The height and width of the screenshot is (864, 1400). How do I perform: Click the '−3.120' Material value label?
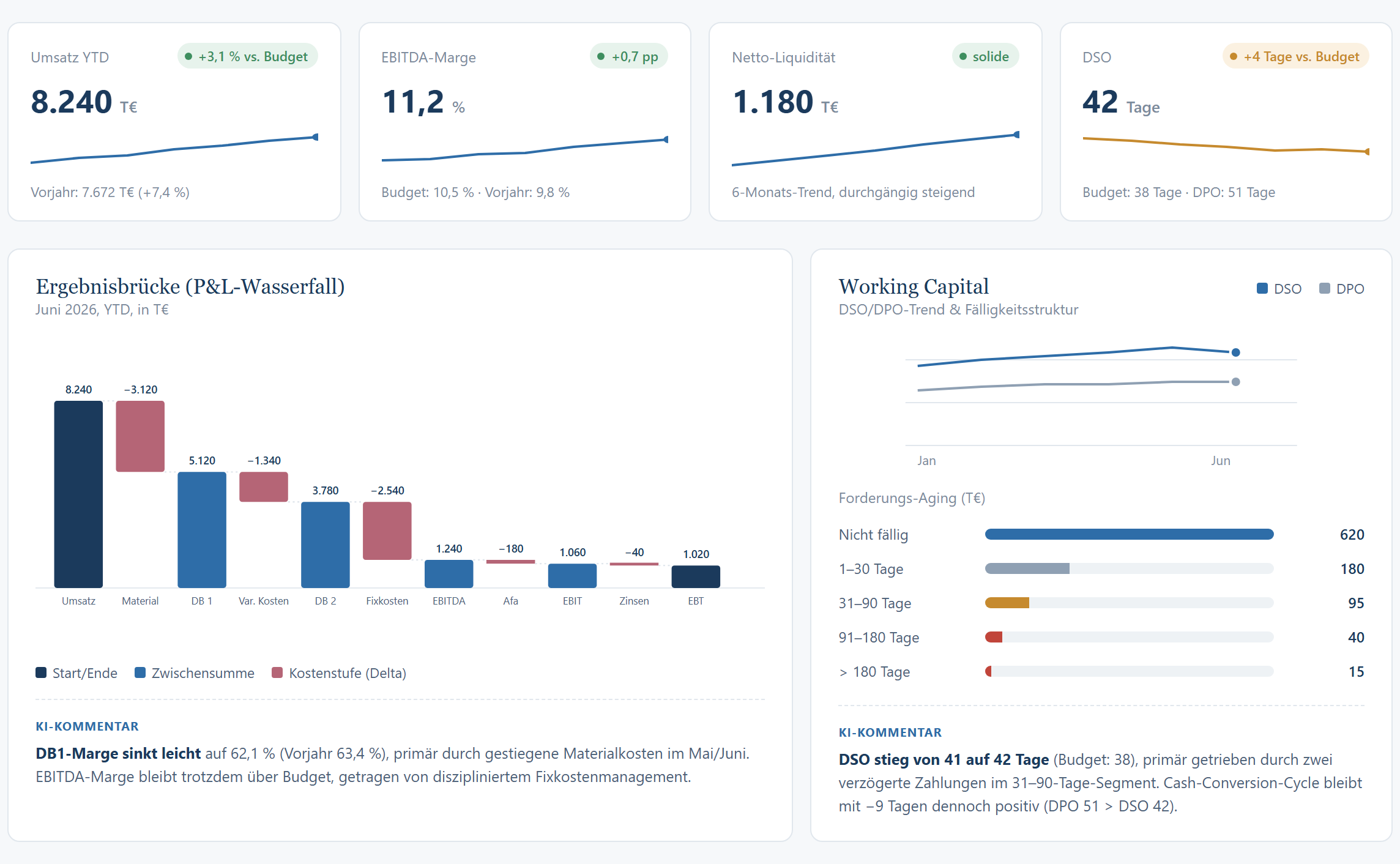pyautogui.click(x=140, y=390)
